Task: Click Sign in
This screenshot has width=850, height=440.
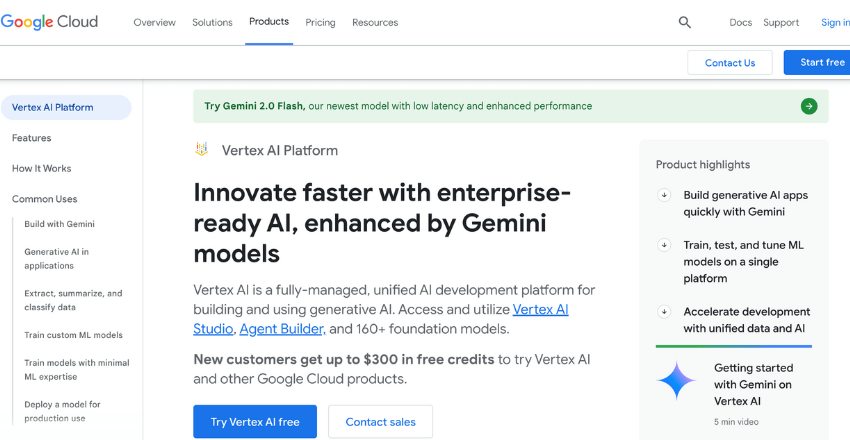Action: pyautogui.click(x=835, y=22)
